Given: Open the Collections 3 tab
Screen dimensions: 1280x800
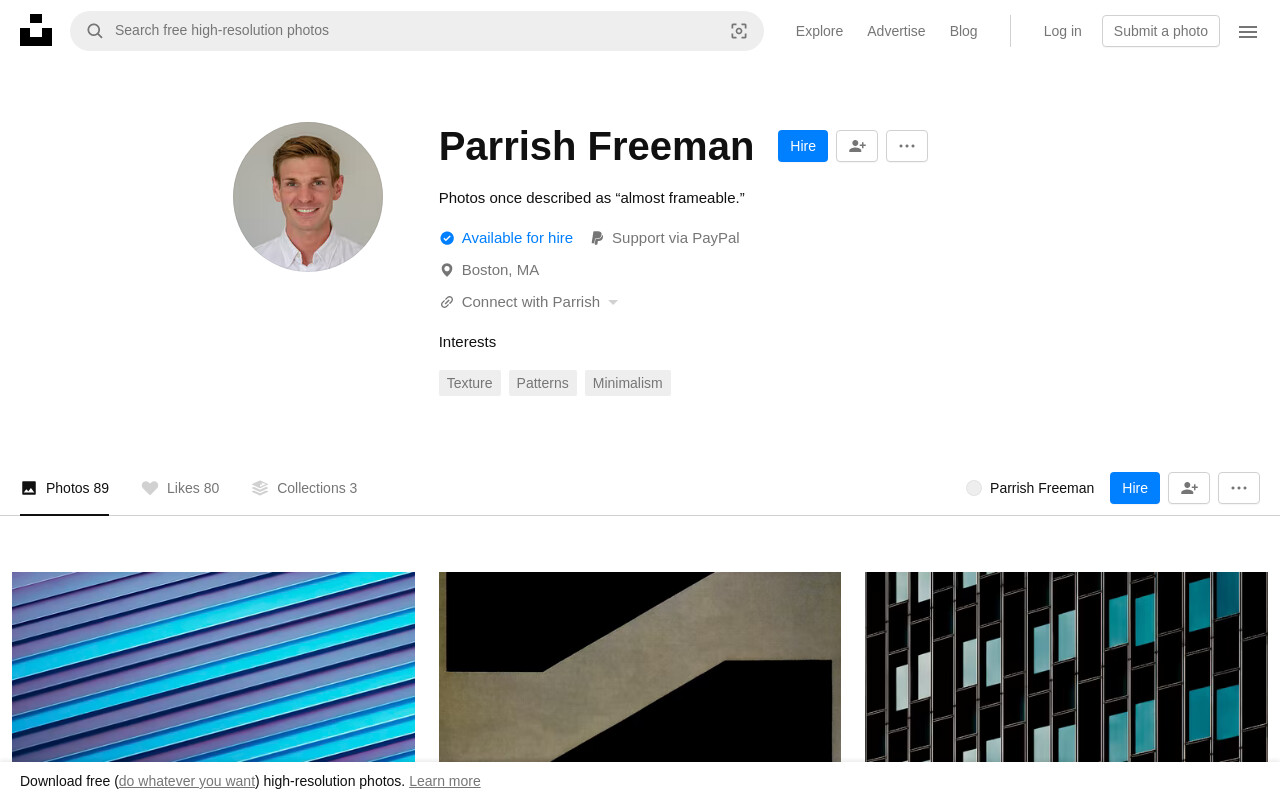Looking at the screenshot, I should point(304,488).
